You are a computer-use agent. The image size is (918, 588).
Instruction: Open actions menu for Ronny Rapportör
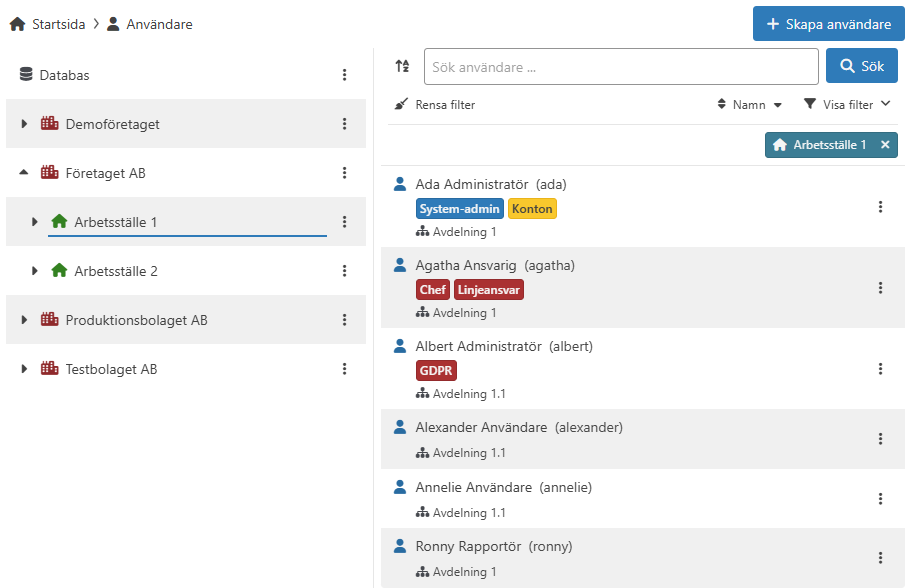[880, 558]
